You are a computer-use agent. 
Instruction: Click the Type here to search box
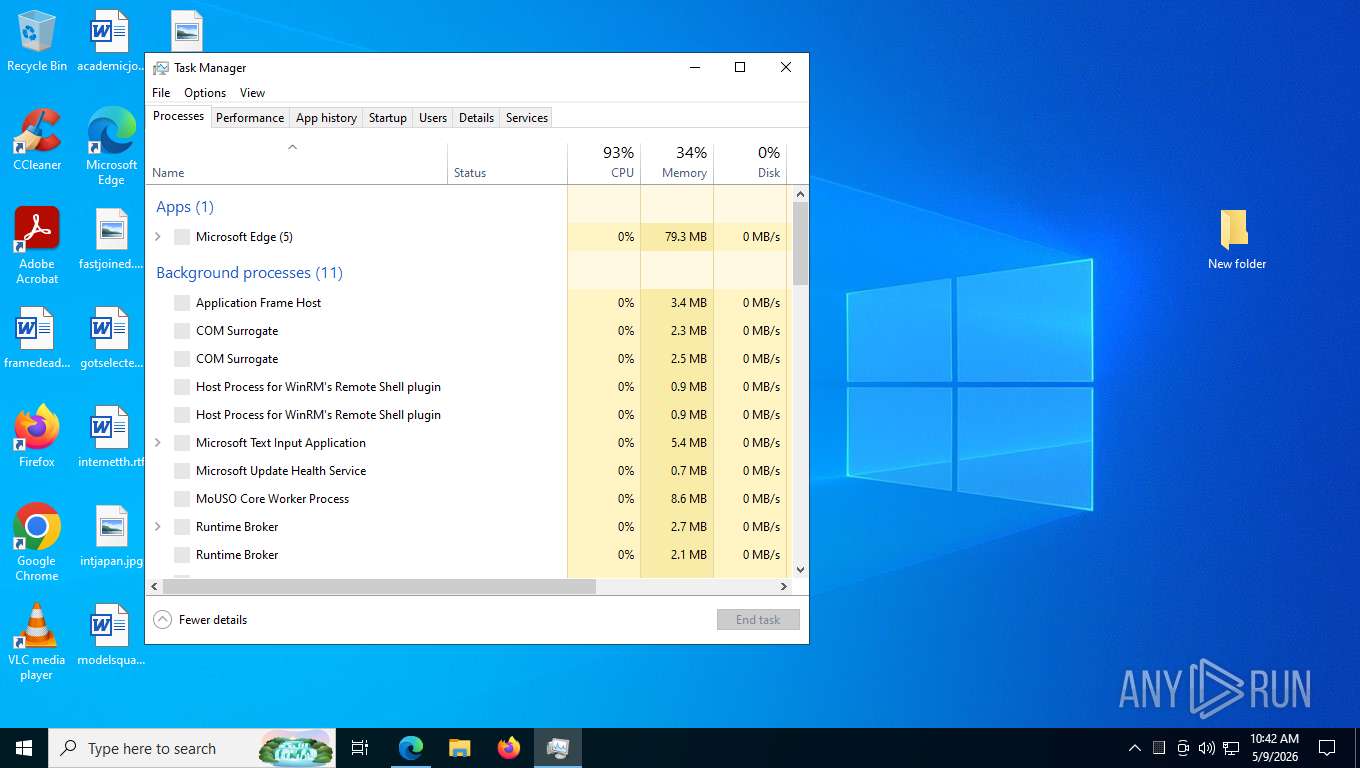pyautogui.click(x=191, y=748)
